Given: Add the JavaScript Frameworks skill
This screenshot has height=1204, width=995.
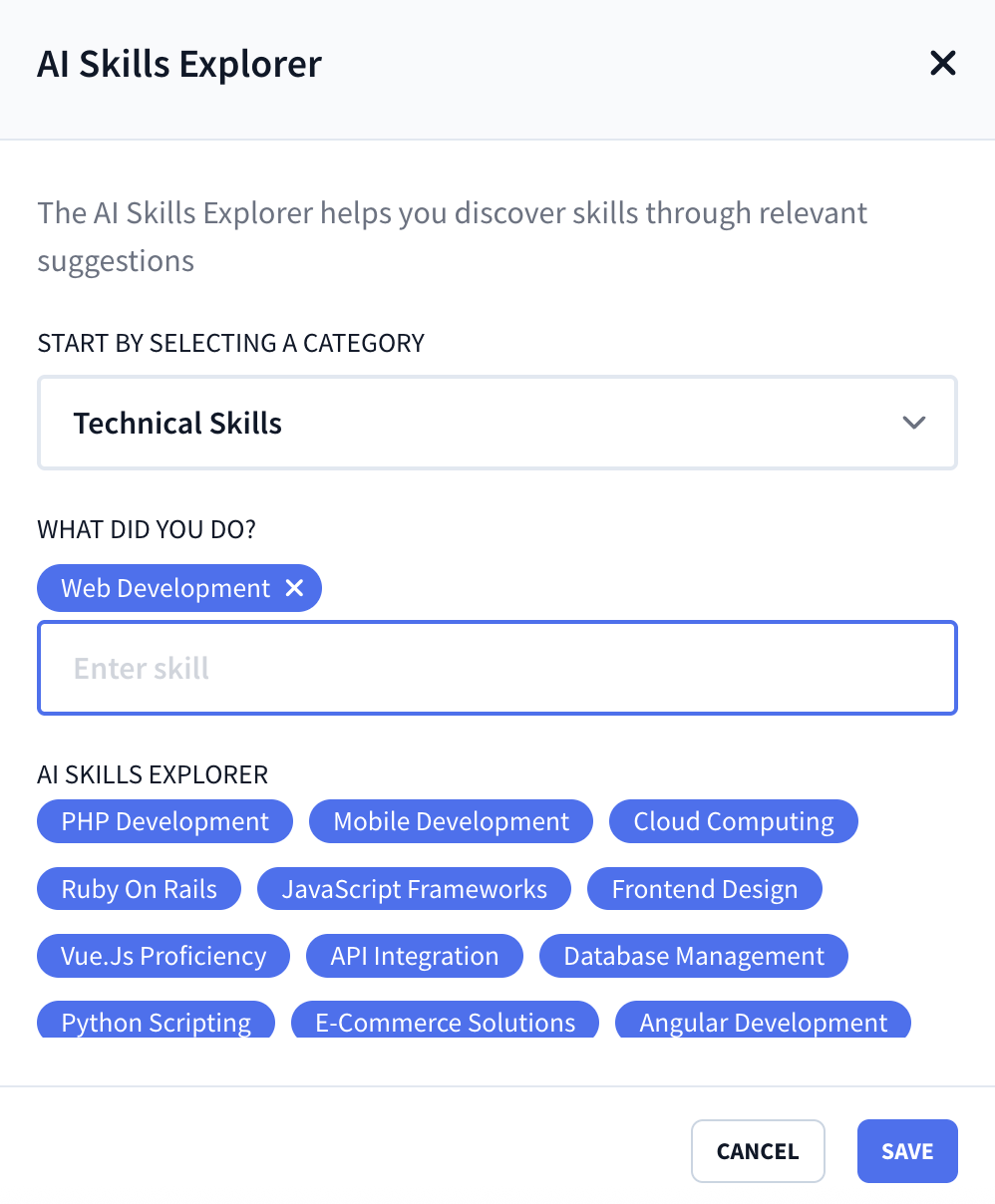Looking at the screenshot, I should (414, 888).
